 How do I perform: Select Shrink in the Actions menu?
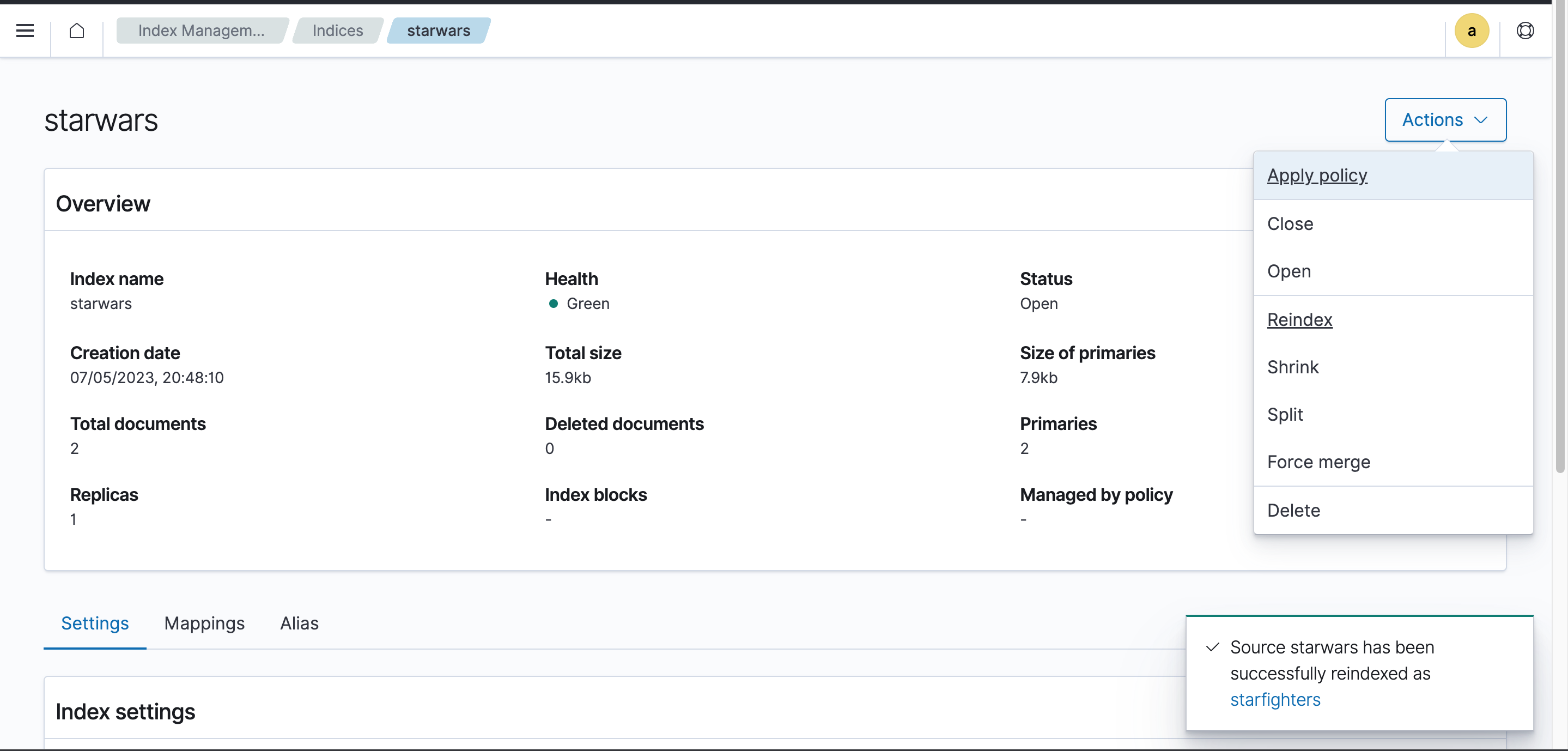[1293, 367]
